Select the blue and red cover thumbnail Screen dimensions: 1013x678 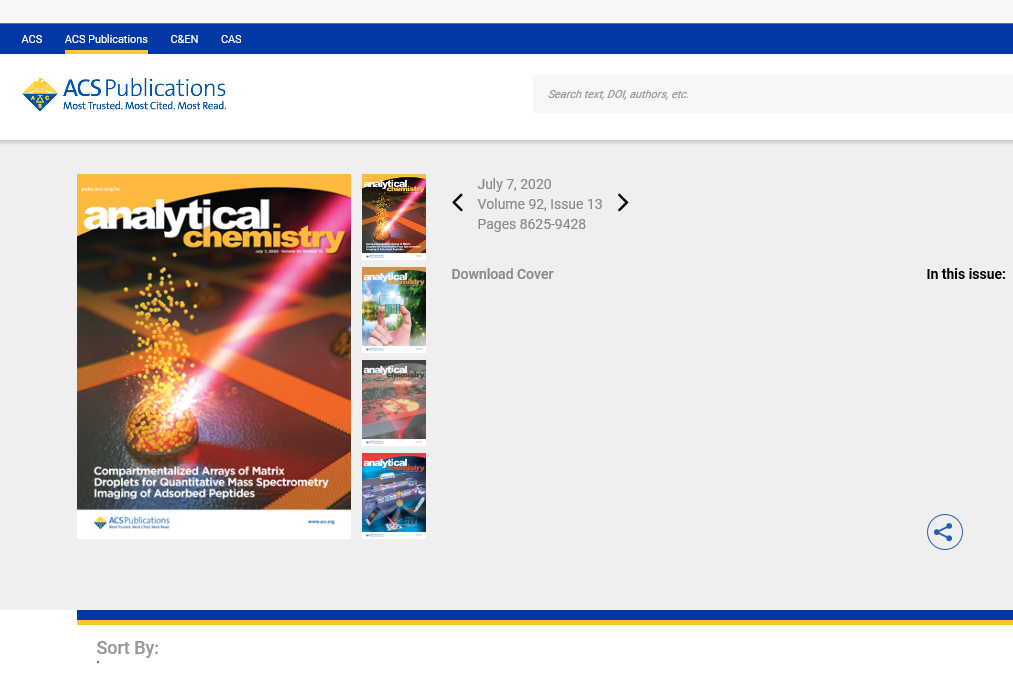[393, 496]
